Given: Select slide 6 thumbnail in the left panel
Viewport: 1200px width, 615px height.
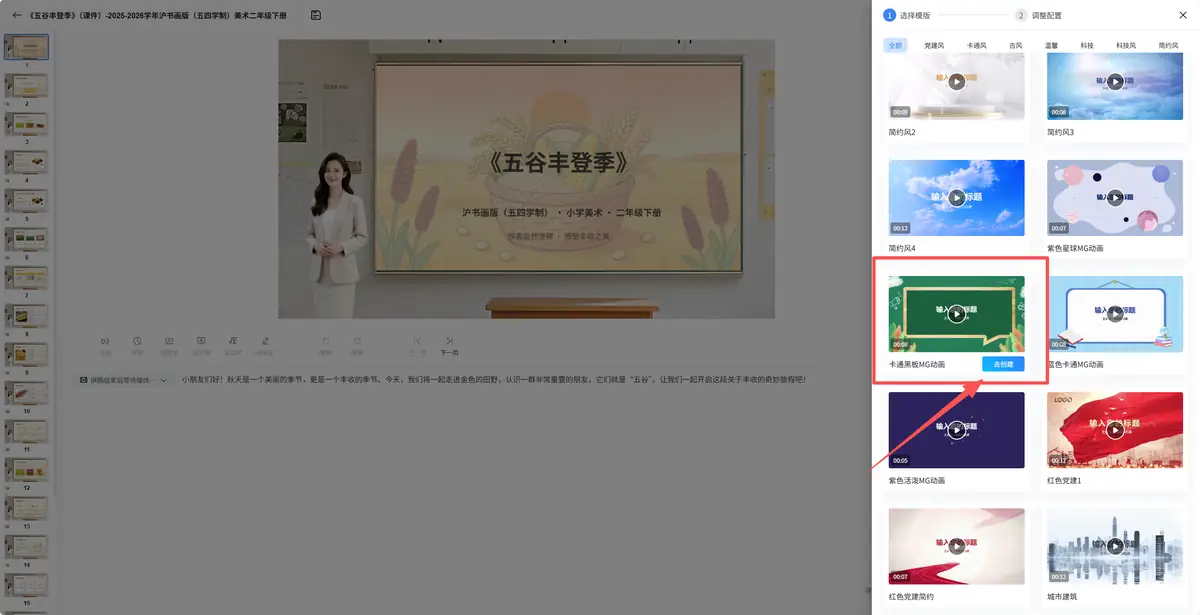Looking at the screenshot, I should 27,240.
